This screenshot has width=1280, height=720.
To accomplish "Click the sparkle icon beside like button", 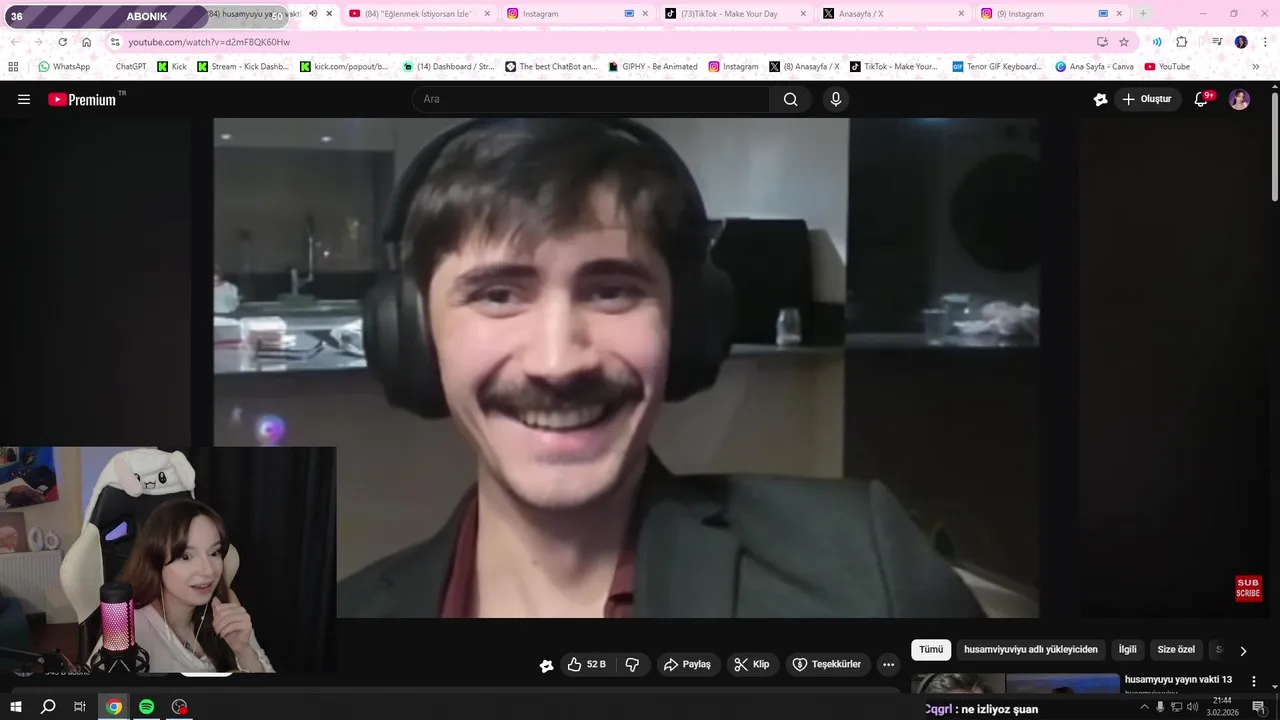I will coord(546,665).
